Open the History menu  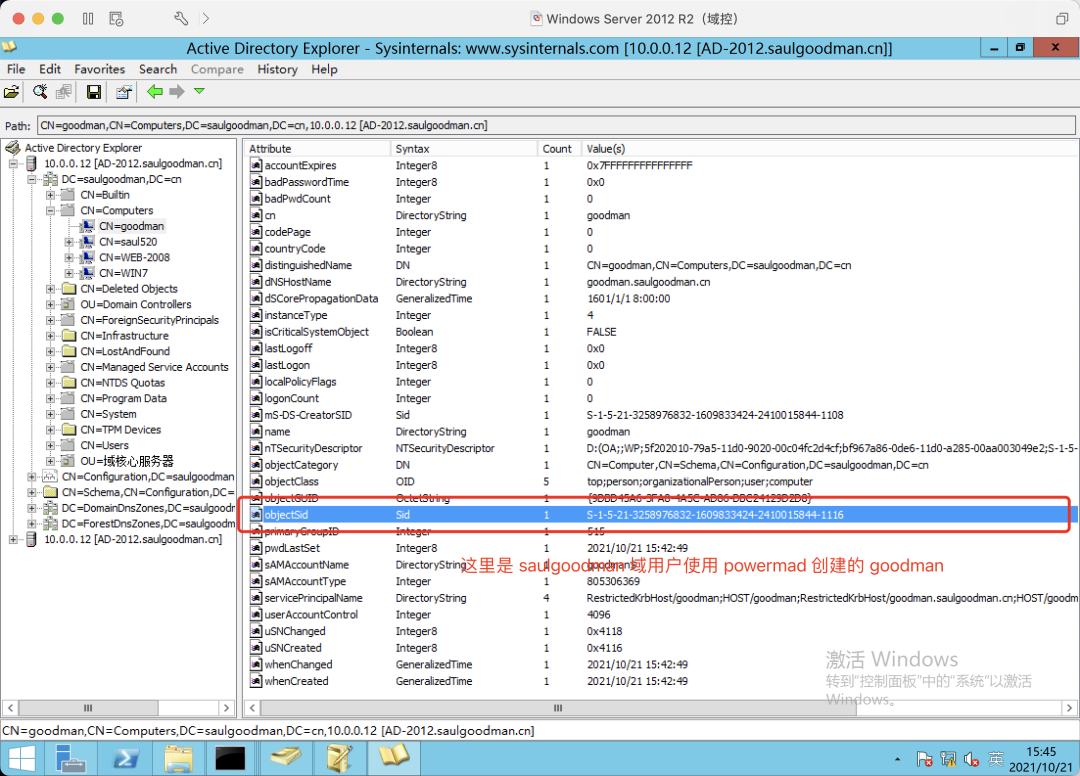278,69
